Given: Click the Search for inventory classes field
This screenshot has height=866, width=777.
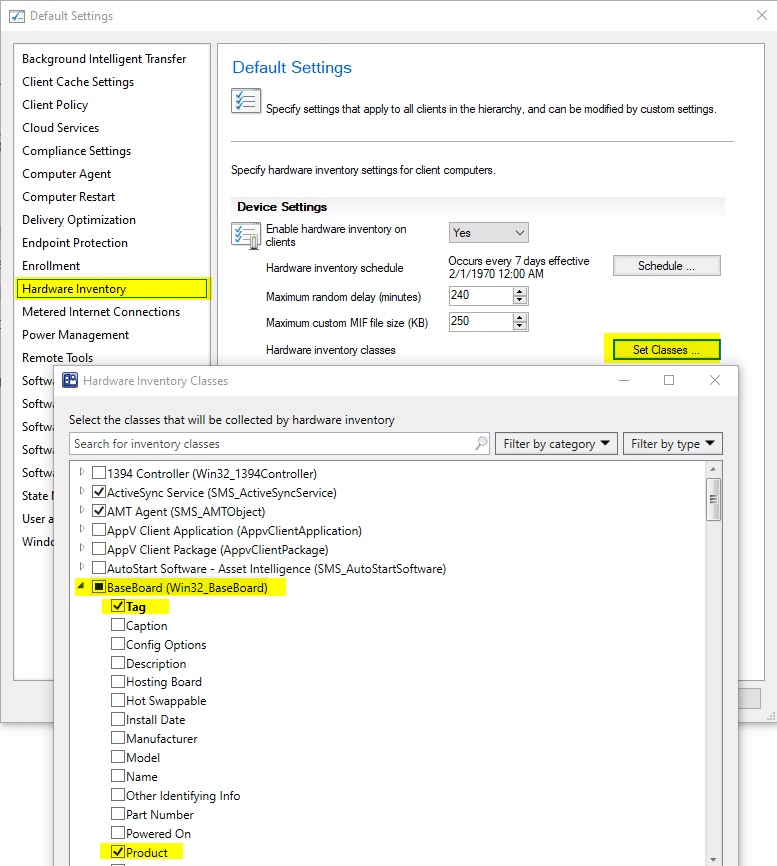Looking at the screenshot, I should click(x=270, y=444).
